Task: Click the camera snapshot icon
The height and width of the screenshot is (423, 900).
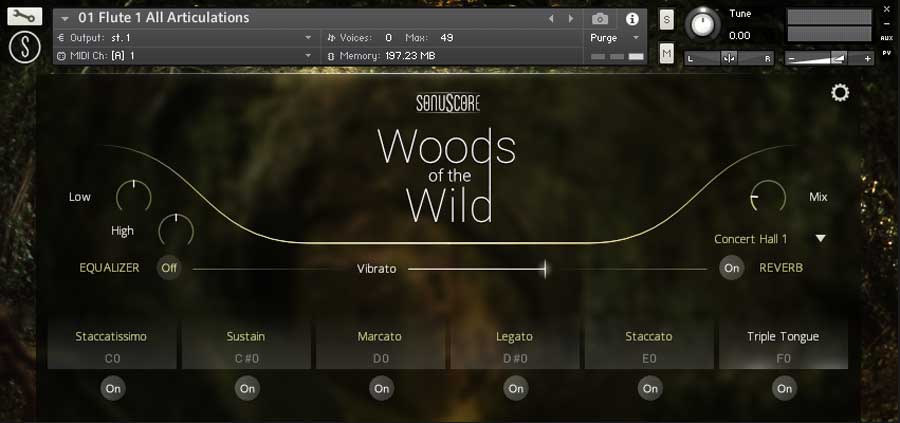Action: coord(600,19)
